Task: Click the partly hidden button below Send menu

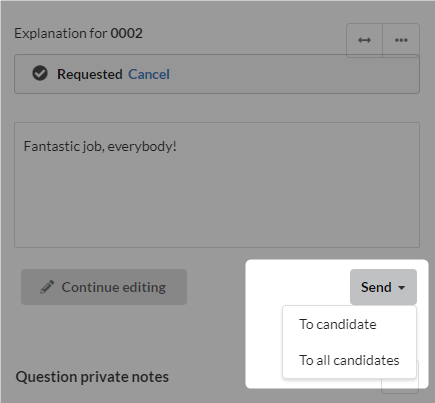Action: pos(400,385)
